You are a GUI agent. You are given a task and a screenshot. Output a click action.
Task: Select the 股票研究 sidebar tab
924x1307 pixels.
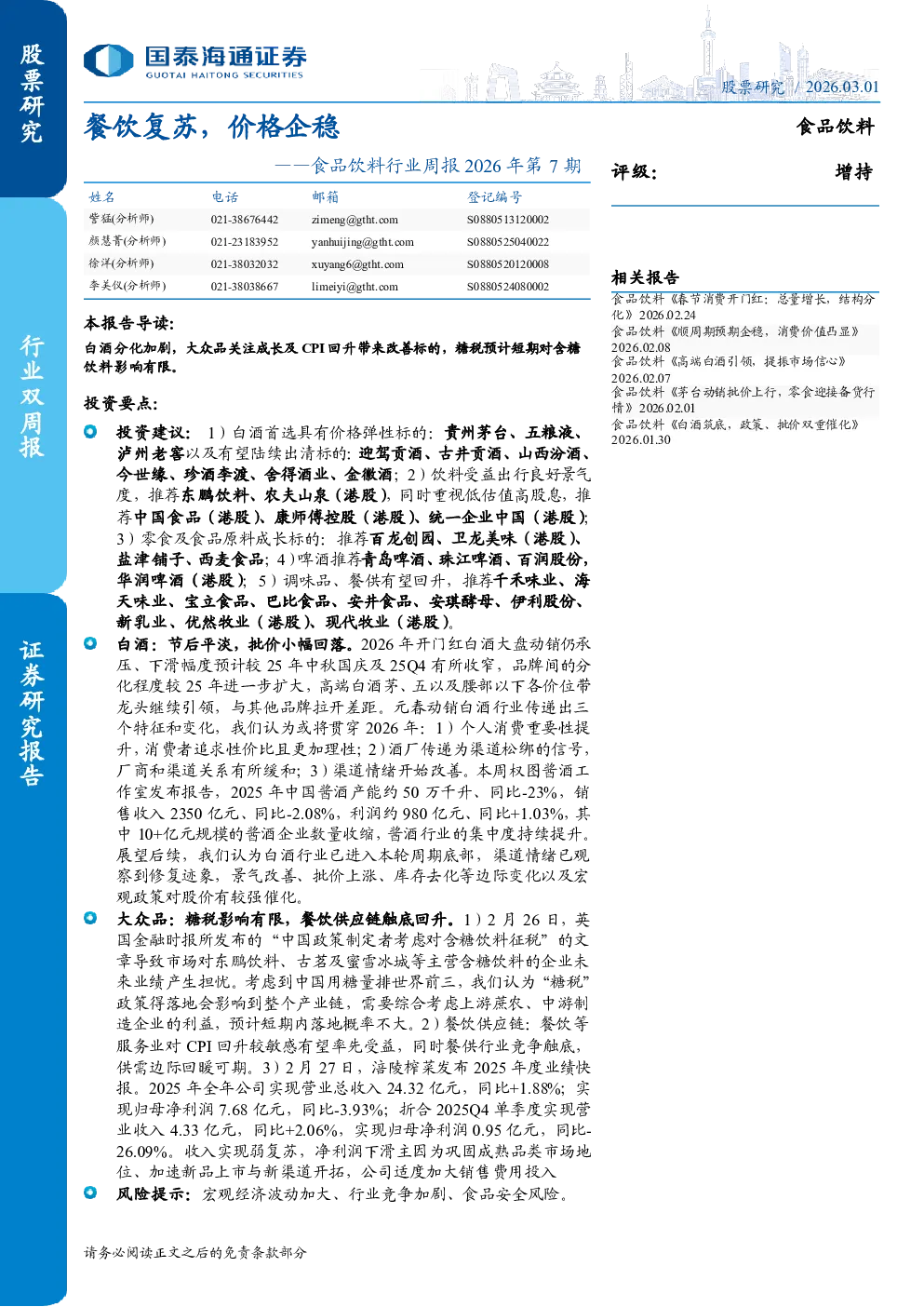[x=33, y=93]
